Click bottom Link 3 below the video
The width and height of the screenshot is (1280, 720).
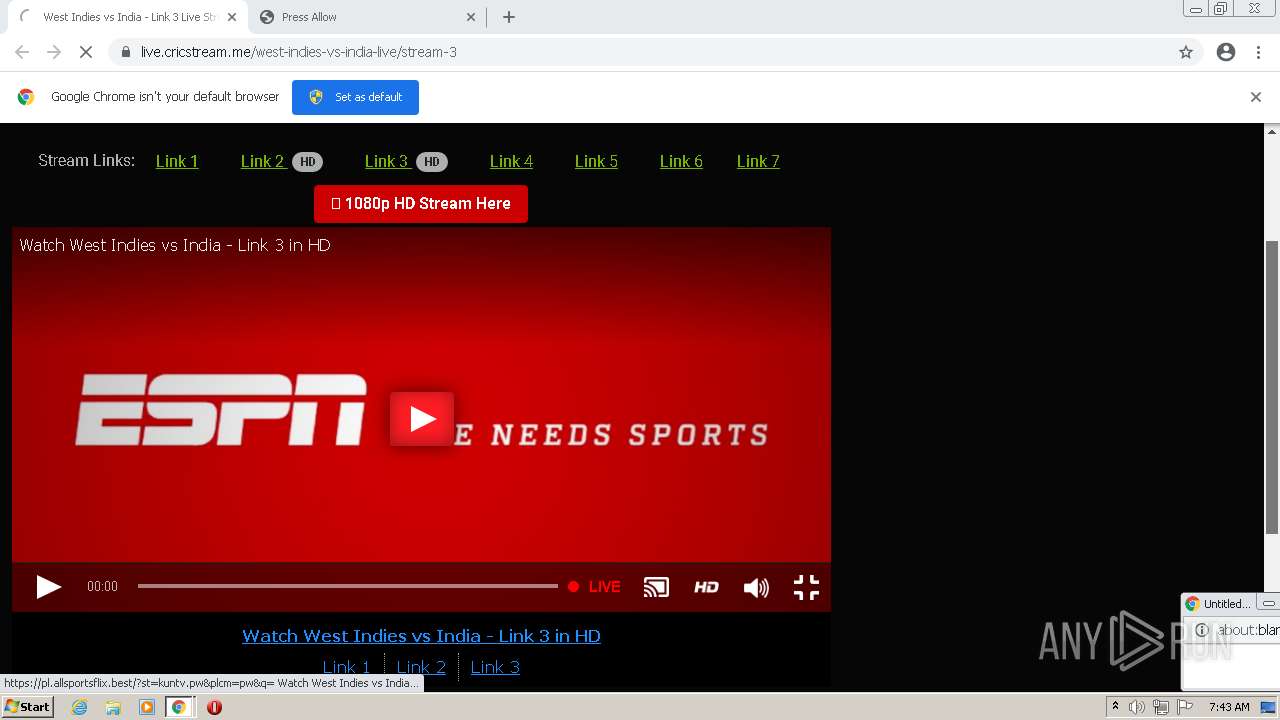tap(495, 667)
